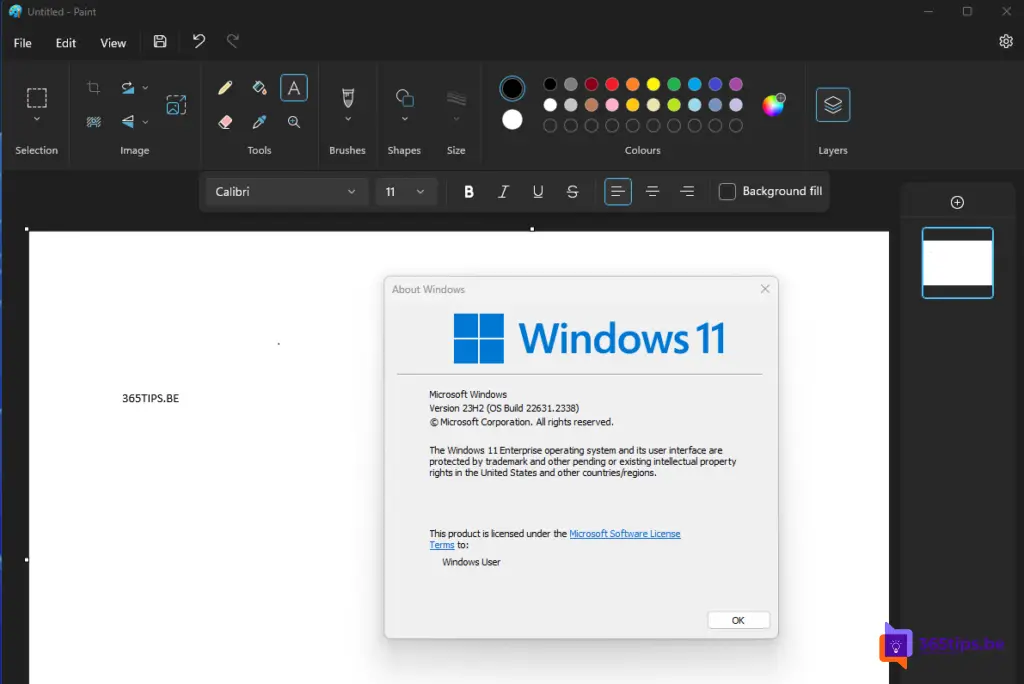Open Paint settings gear
1024x684 pixels.
click(1006, 42)
